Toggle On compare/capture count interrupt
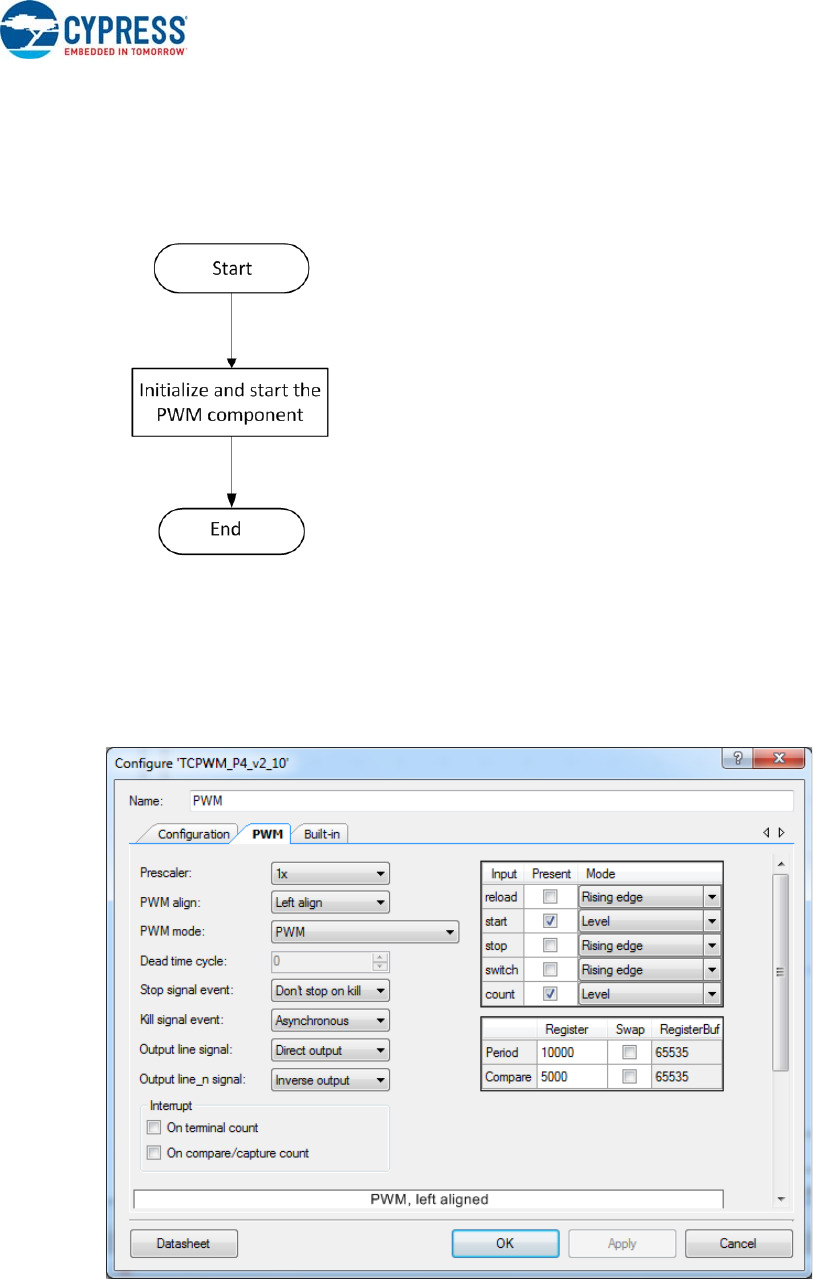The image size is (813, 1279). tap(154, 1153)
